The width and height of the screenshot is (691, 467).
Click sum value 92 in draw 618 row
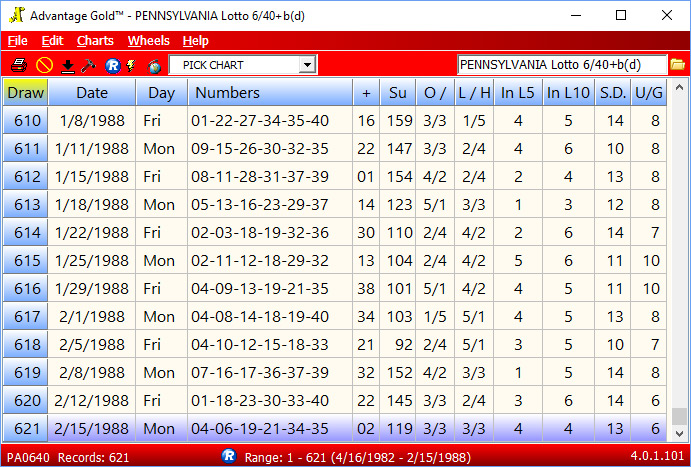click(x=398, y=345)
